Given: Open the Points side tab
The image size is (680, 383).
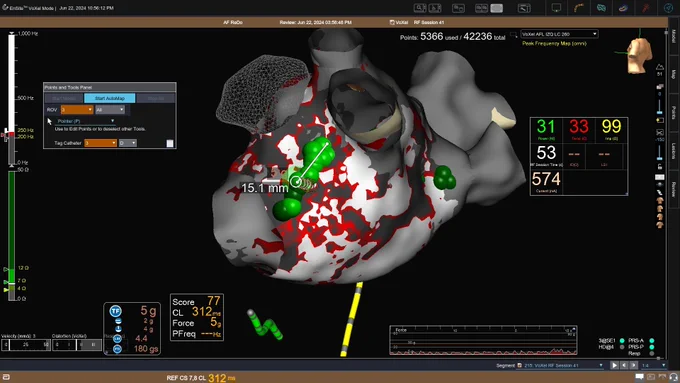Looking at the screenshot, I should tap(673, 112).
